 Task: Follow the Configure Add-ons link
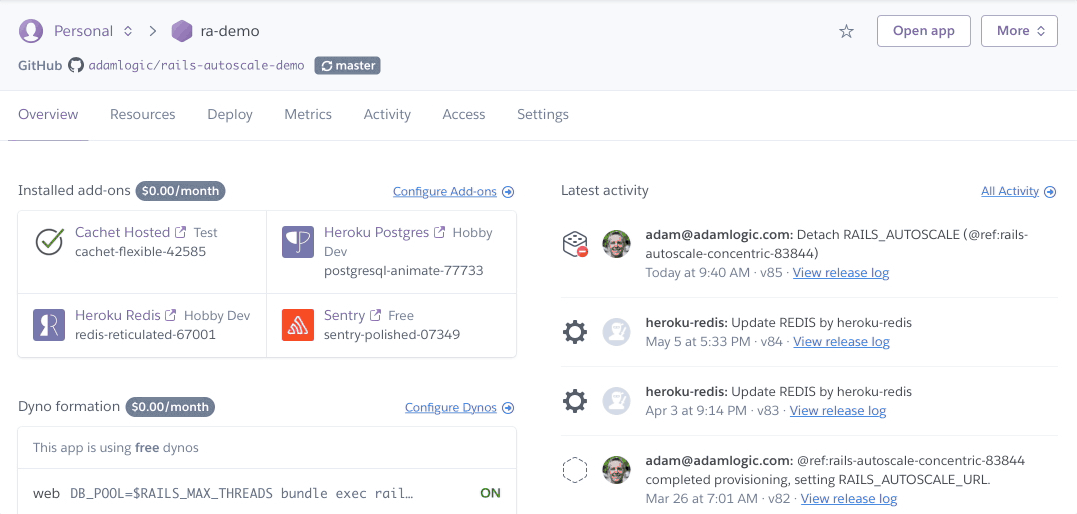[452, 191]
